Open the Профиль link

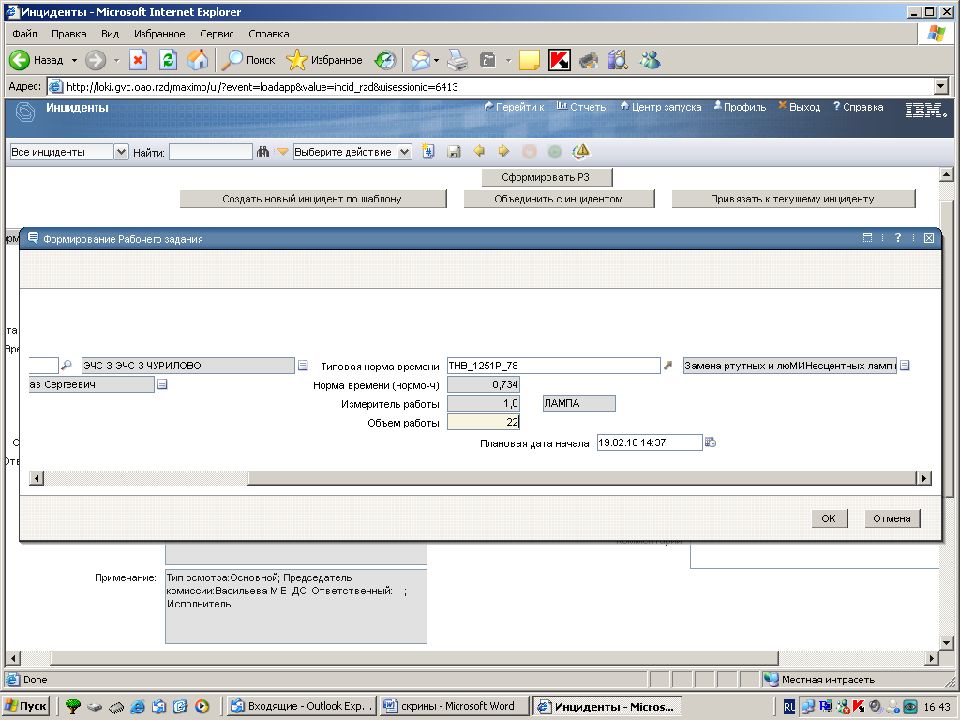pos(740,107)
